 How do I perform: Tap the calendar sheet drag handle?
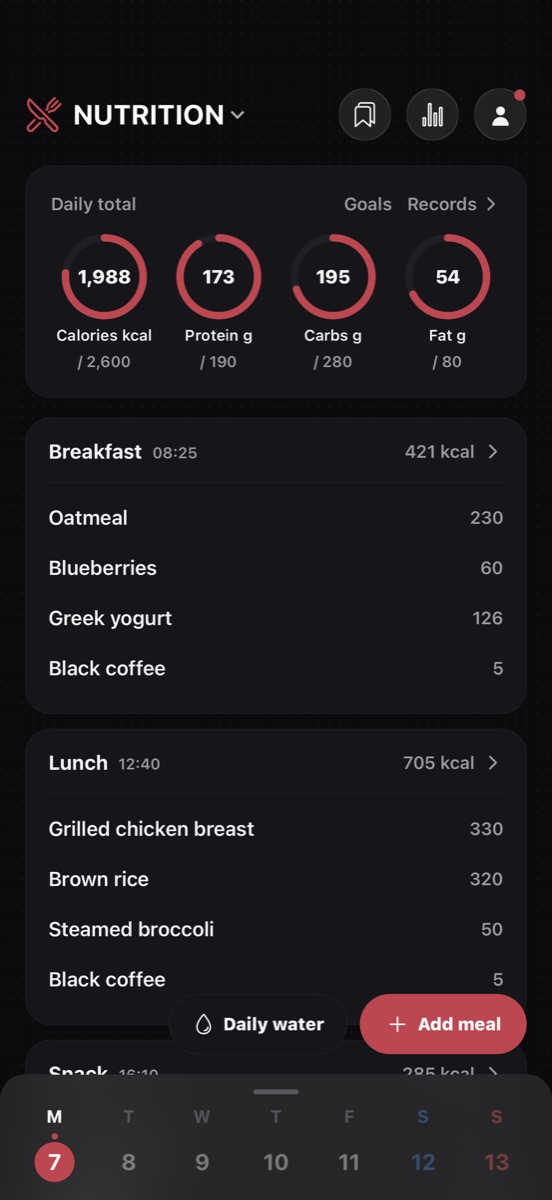click(x=276, y=1091)
